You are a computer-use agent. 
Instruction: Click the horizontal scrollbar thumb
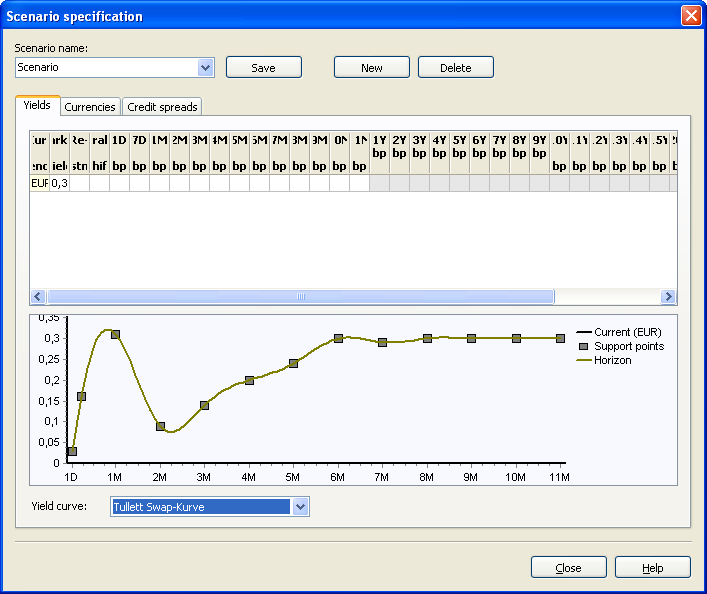(300, 297)
